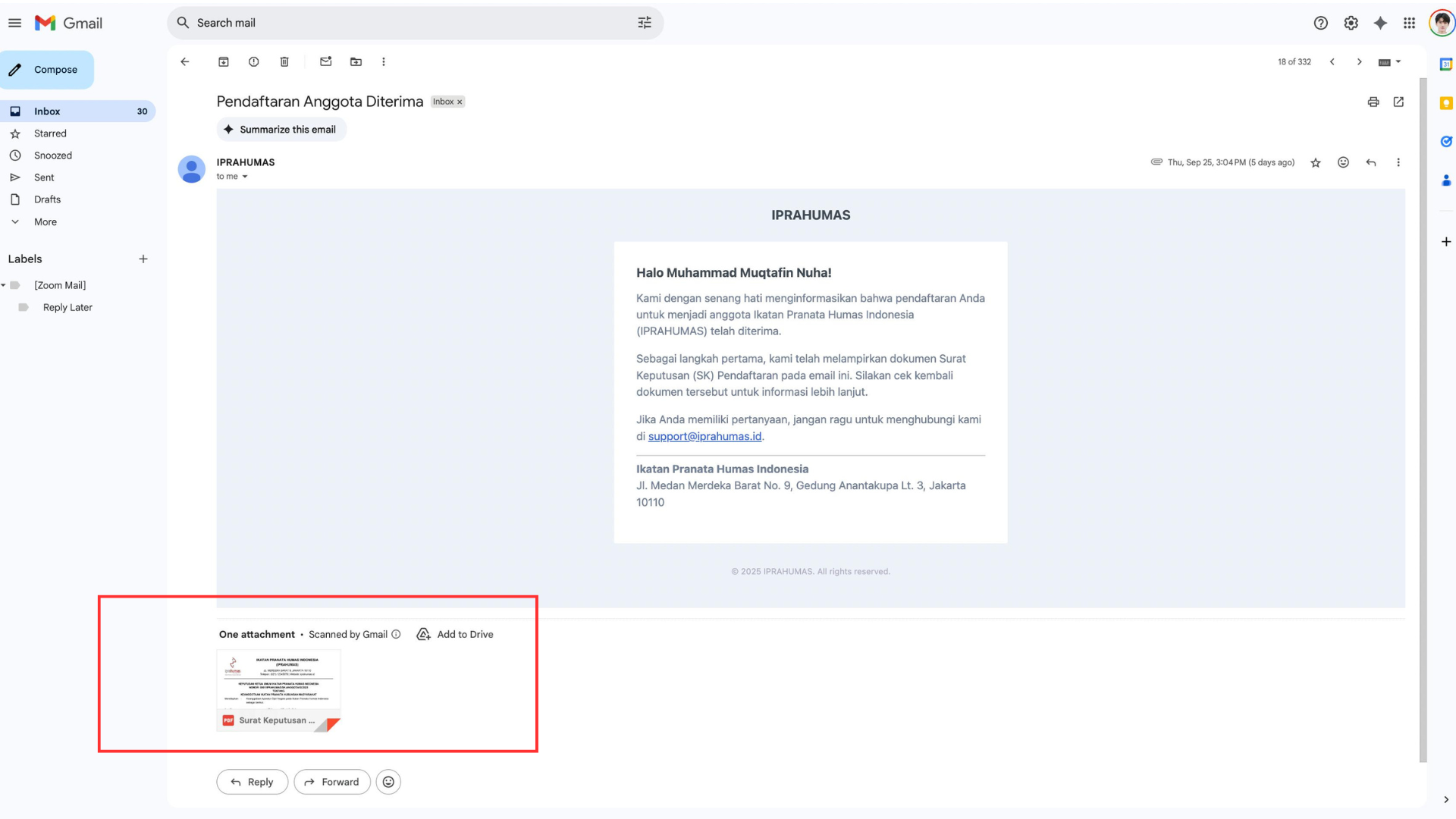Print the email using printer icon

[1373, 102]
